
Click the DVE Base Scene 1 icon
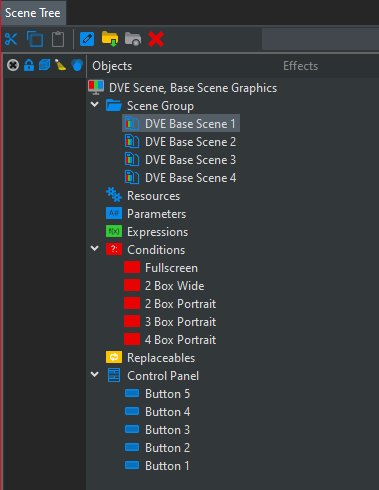tap(132, 123)
